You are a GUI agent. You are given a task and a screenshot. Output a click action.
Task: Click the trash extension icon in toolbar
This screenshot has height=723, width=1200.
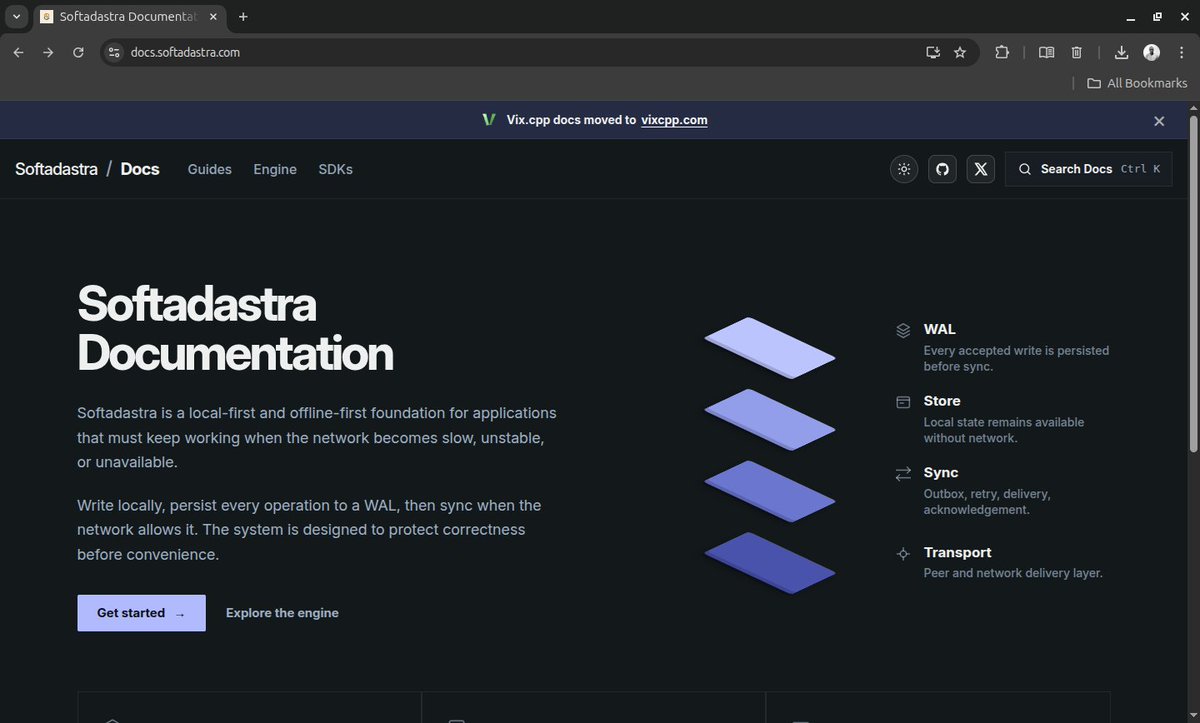tap(1077, 52)
